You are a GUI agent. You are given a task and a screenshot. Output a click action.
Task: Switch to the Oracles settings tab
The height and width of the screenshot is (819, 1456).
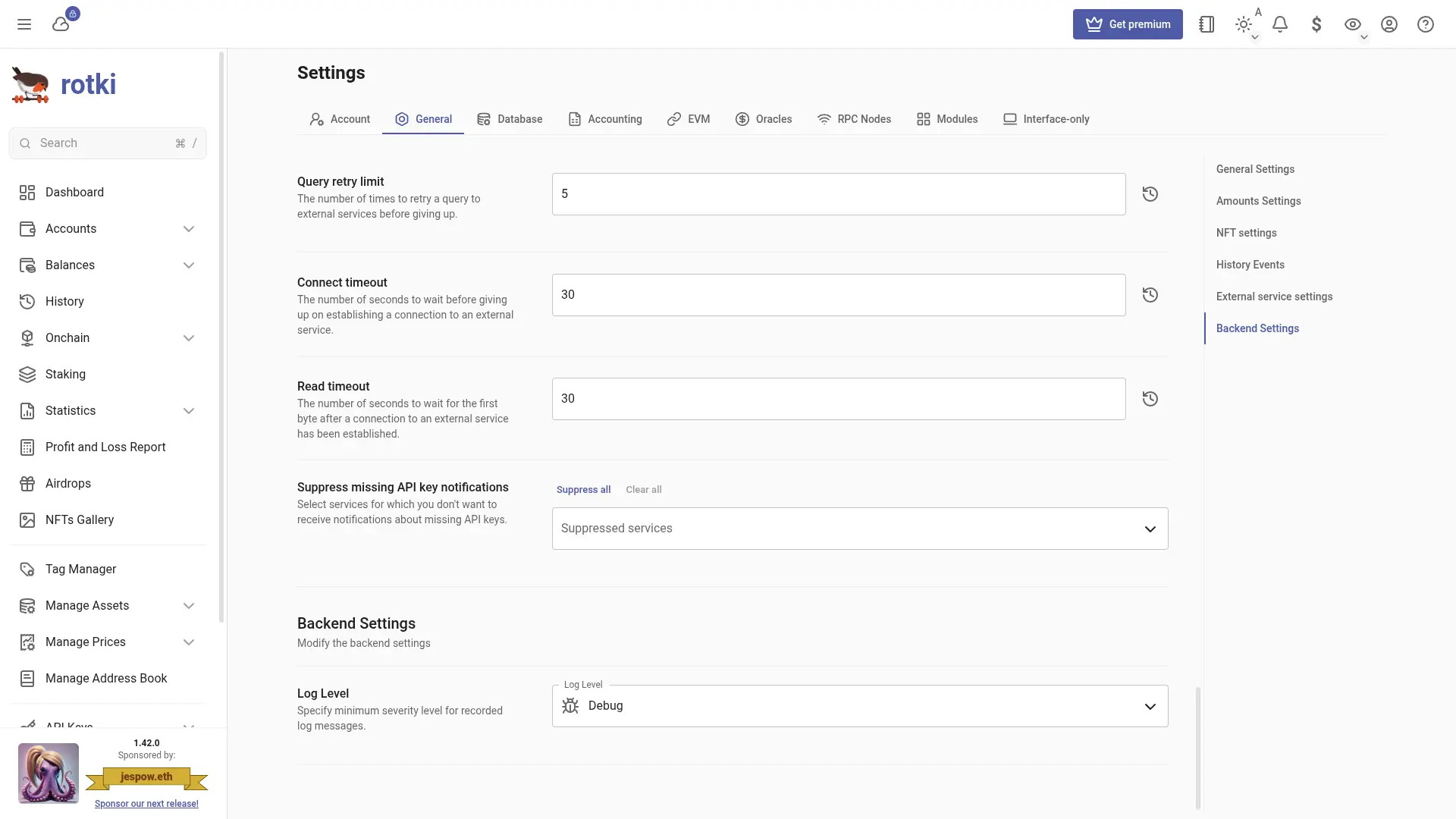(x=764, y=119)
